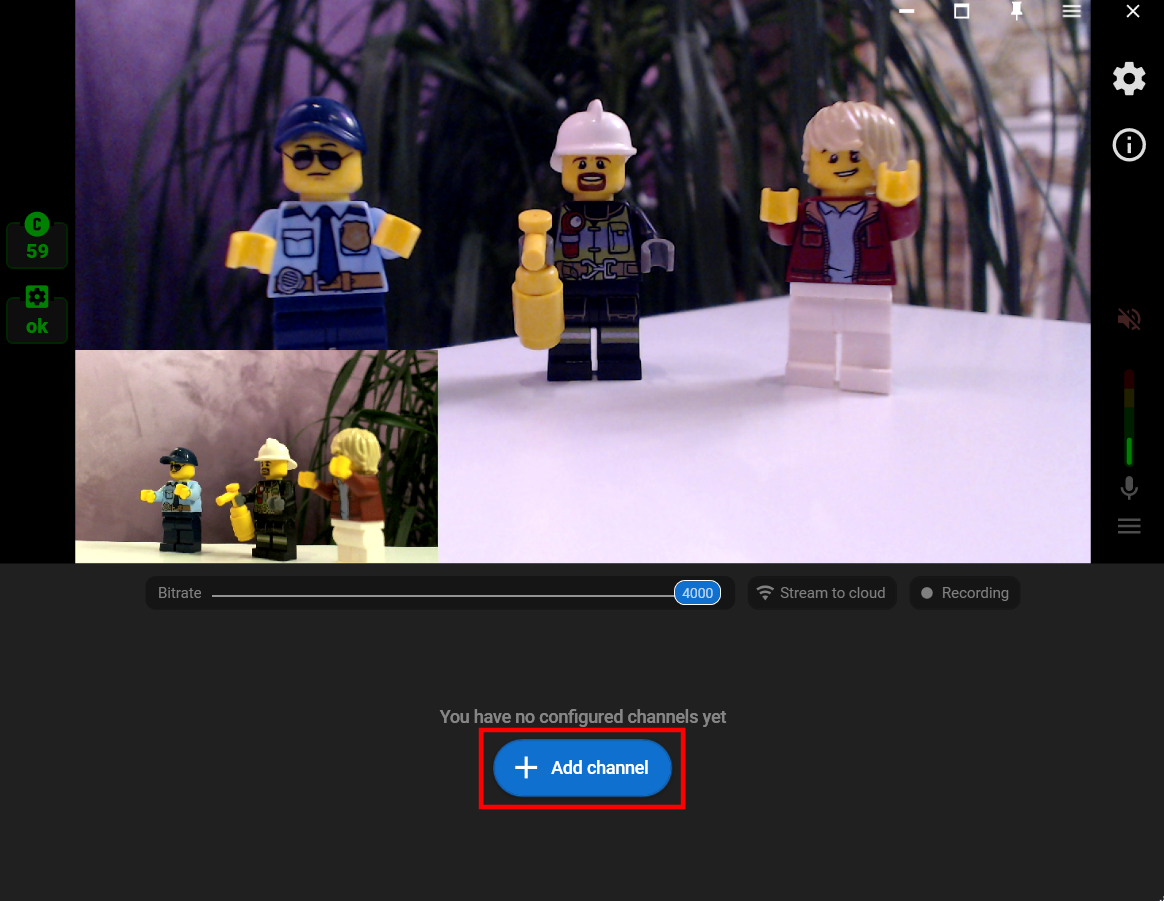
Task: Click the record dot on the Recording button
Action: pos(926,592)
